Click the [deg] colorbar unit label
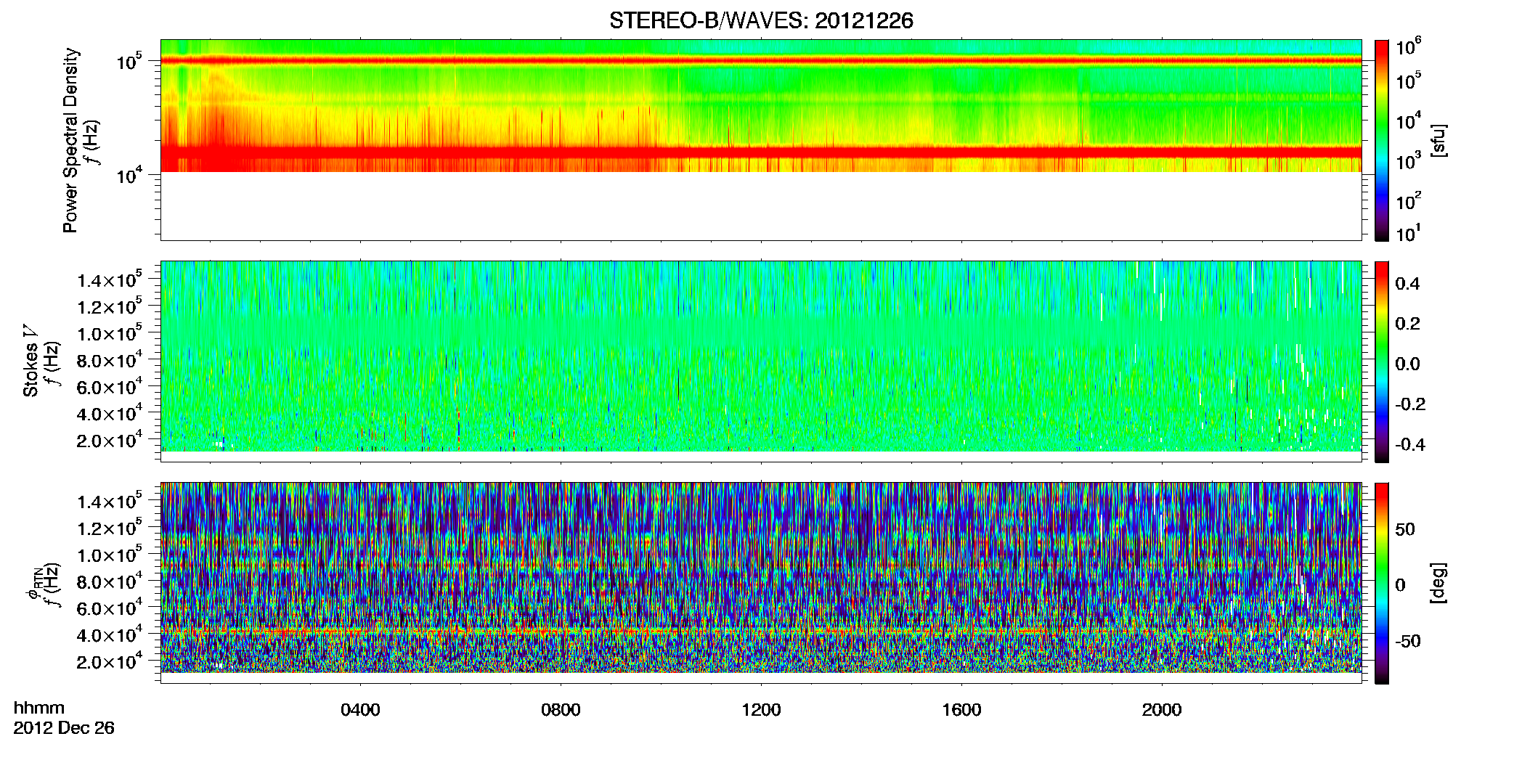1522x784 pixels. coord(1438,583)
